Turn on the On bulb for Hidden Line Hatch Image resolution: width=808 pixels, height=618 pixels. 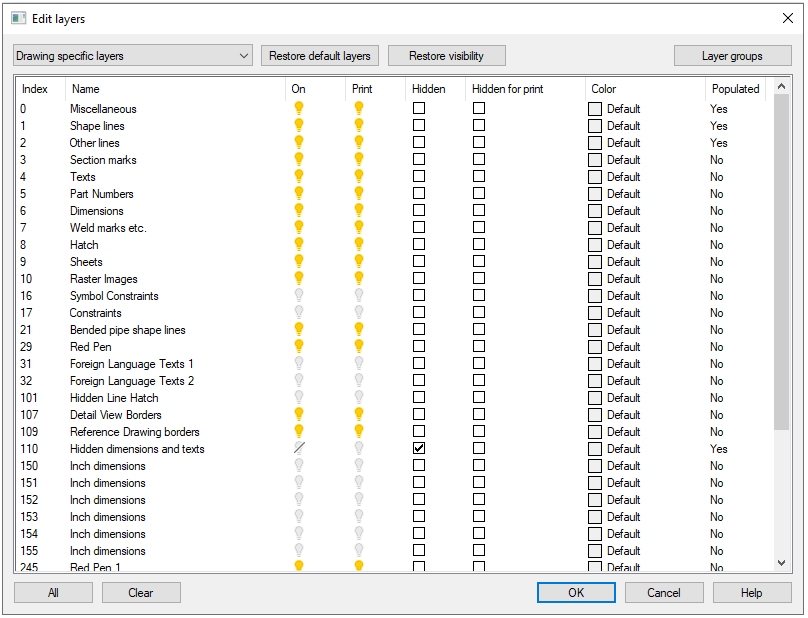click(x=299, y=397)
